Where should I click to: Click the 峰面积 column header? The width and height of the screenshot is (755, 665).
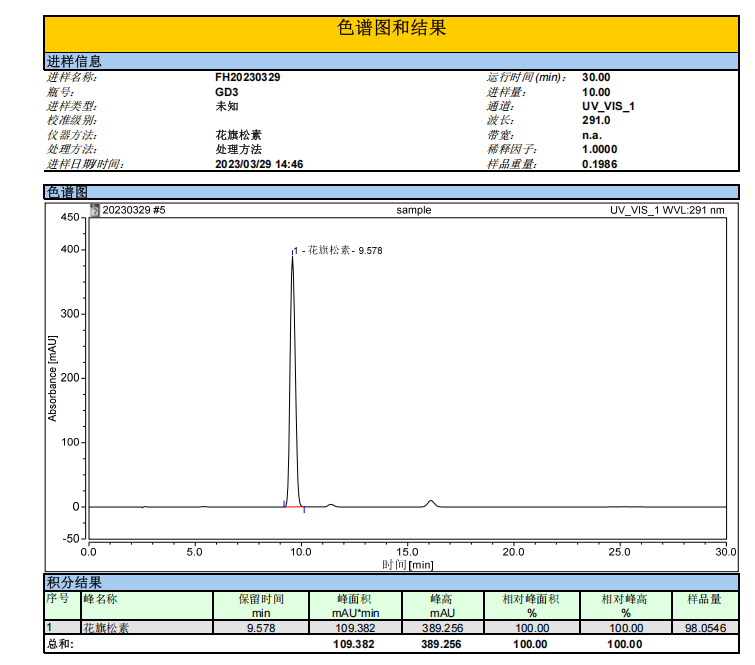click(x=356, y=605)
